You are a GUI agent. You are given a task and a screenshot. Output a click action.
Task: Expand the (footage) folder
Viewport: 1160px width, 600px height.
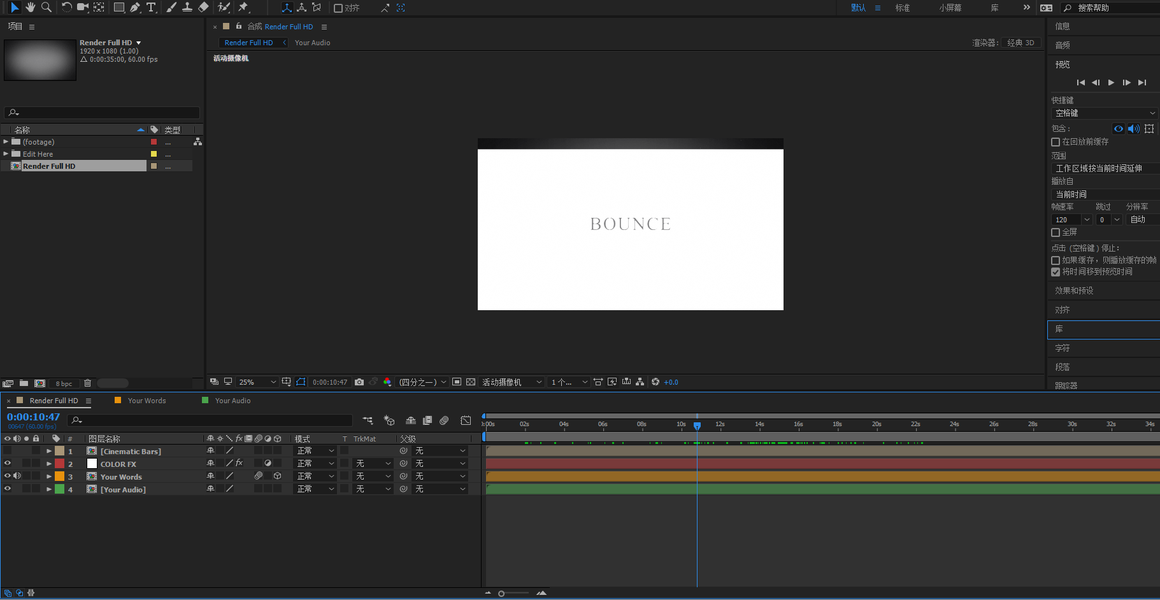6,141
